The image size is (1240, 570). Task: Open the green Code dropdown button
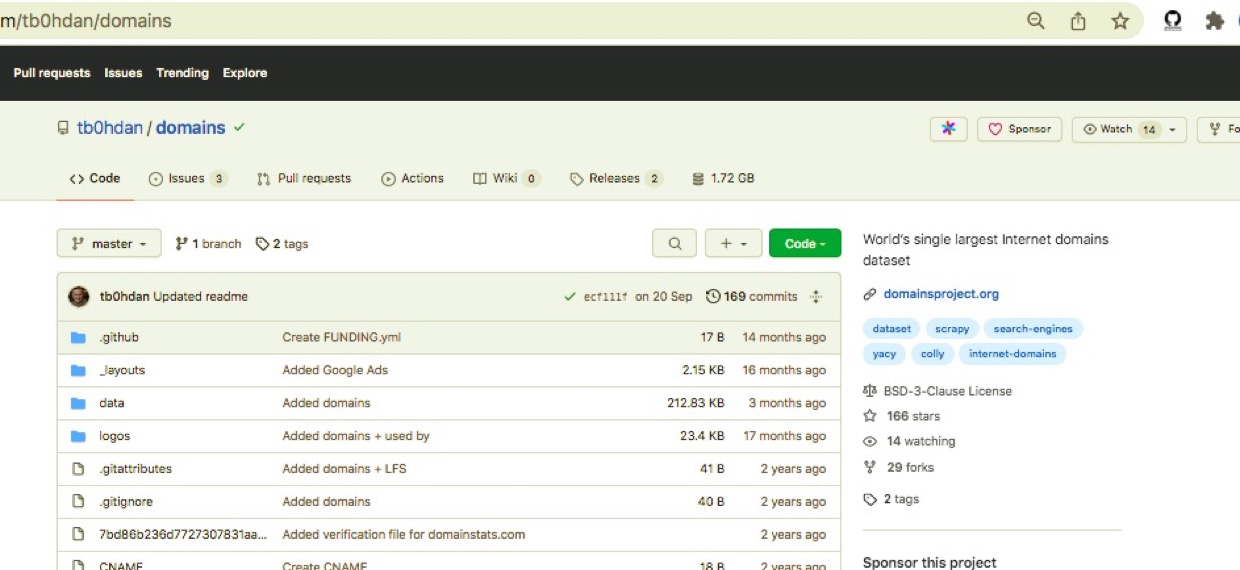point(805,243)
